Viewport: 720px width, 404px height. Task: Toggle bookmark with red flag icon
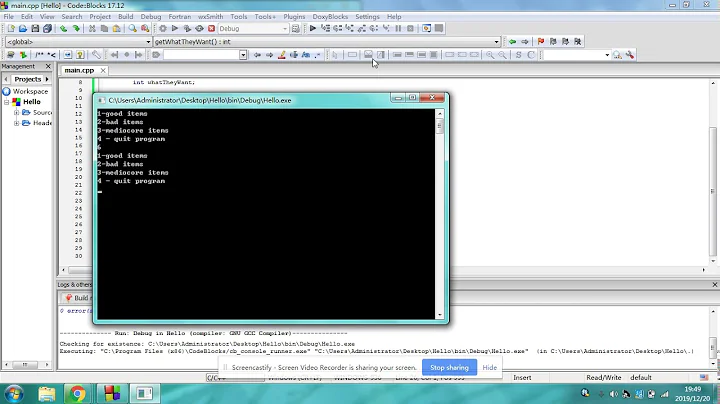pos(541,42)
